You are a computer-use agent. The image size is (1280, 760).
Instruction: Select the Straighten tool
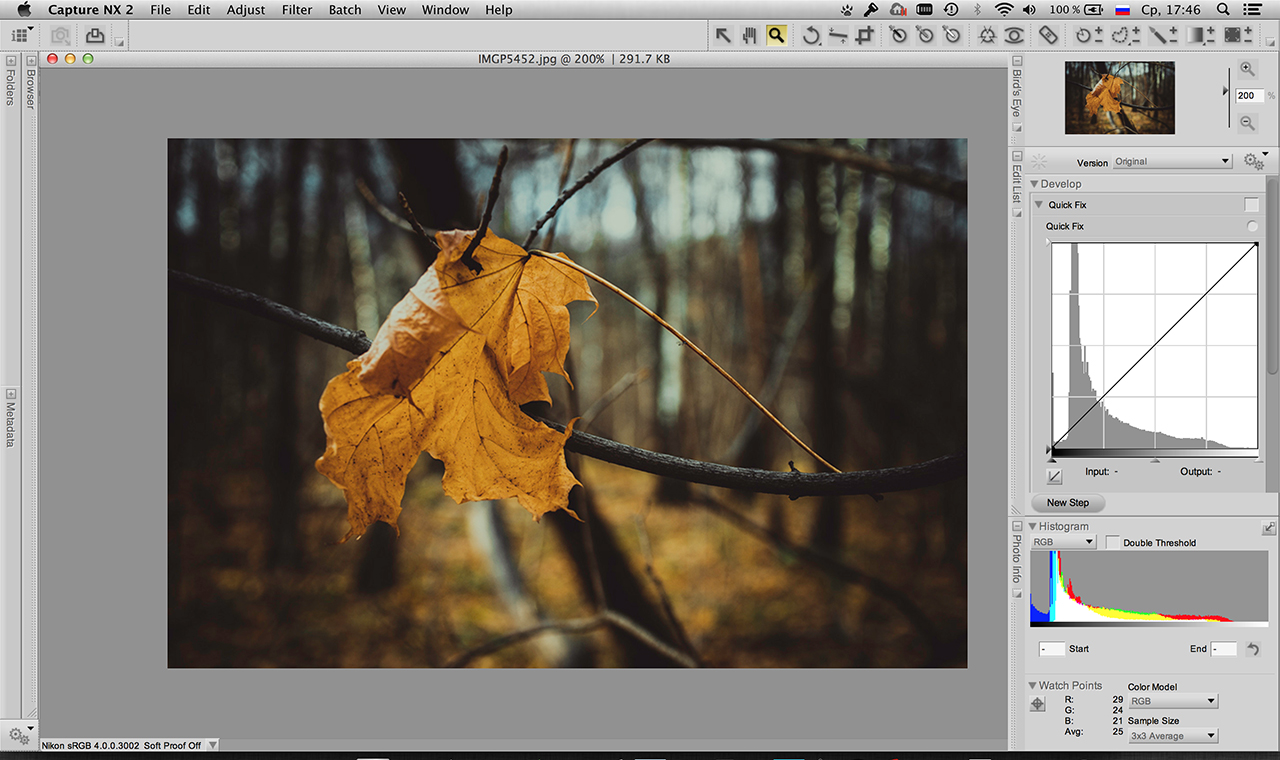[x=838, y=36]
